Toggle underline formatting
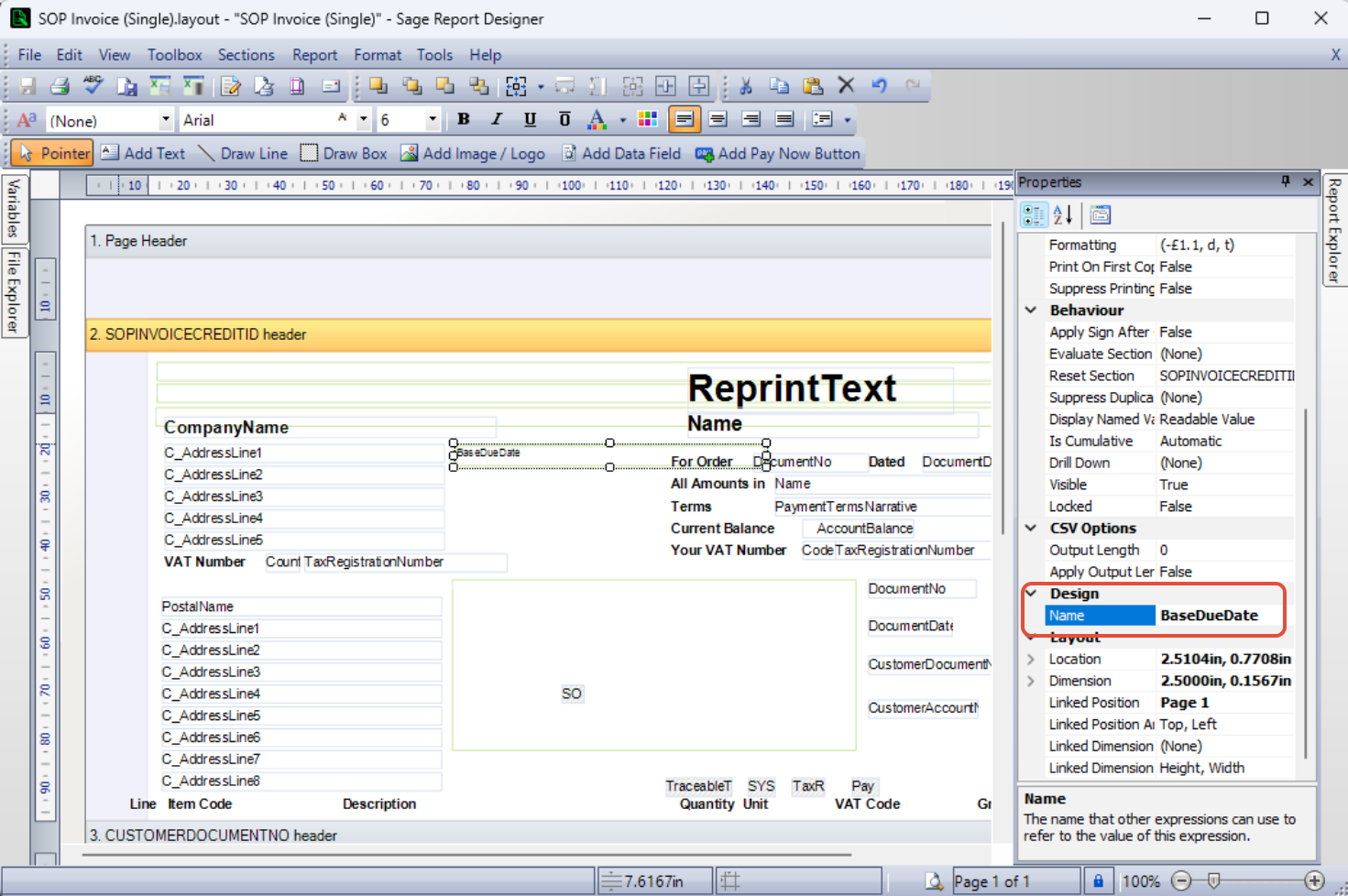The width and height of the screenshot is (1348, 896). click(x=530, y=119)
